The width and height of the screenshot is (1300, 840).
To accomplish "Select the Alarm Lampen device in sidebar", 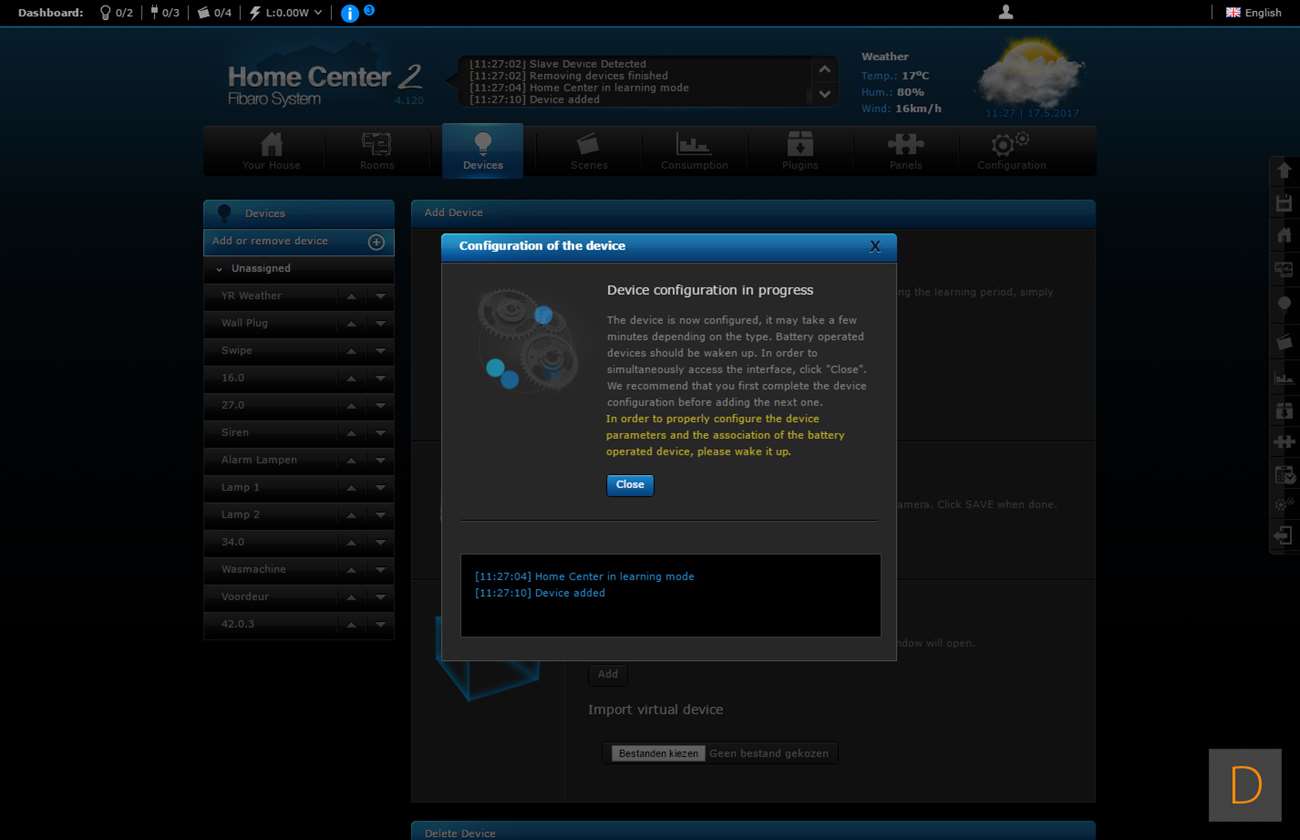I will tap(259, 460).
